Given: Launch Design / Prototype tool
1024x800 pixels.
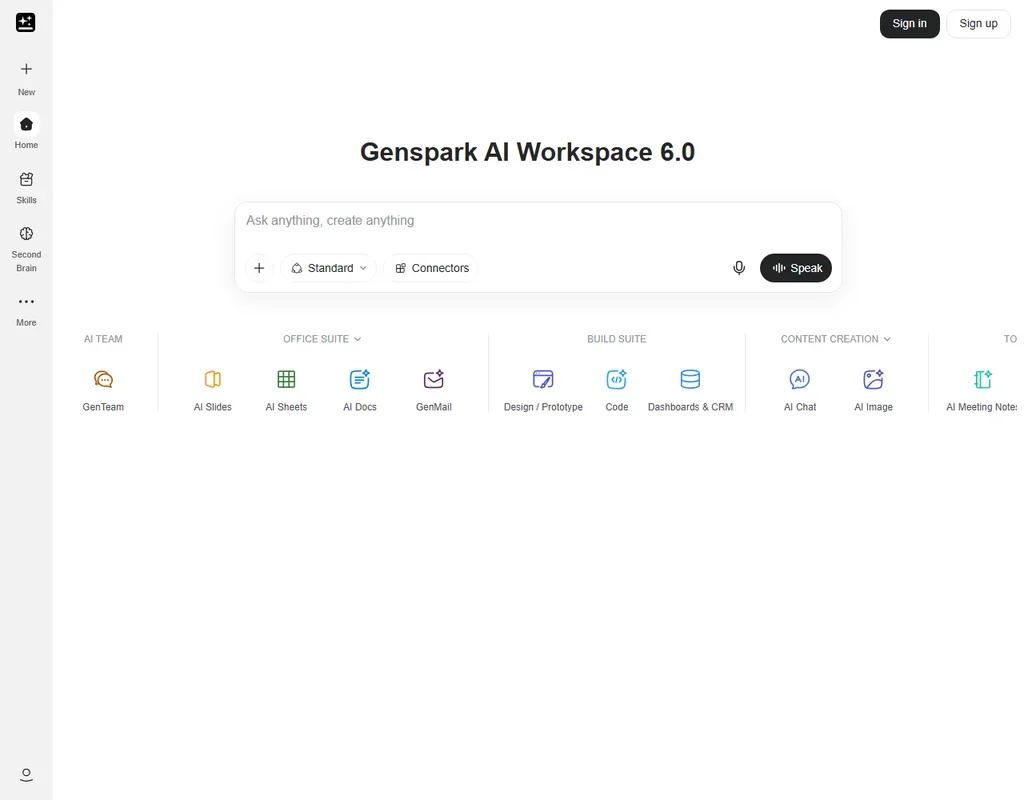Looking at the screenshot, I should (x=543, y=390).
